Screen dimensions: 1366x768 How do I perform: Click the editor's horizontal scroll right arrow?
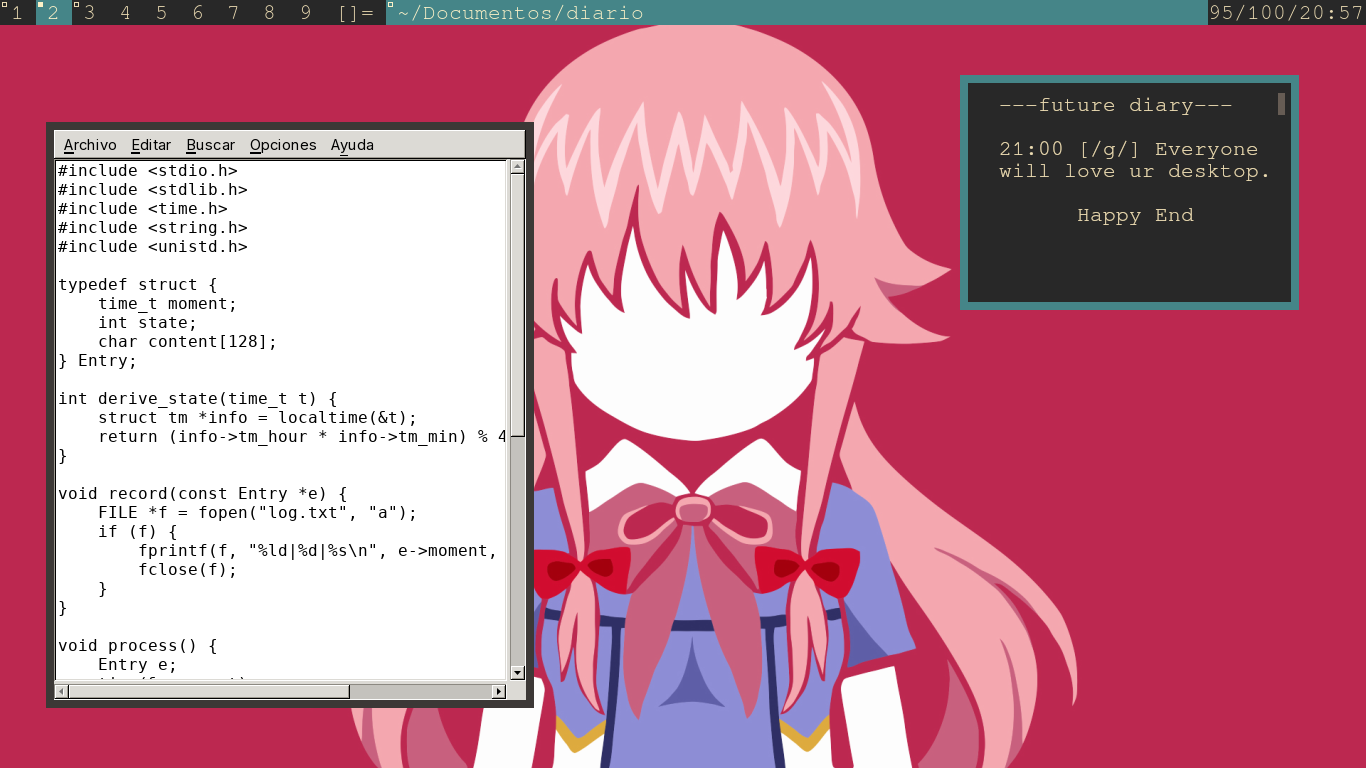[x=499, y=691]
